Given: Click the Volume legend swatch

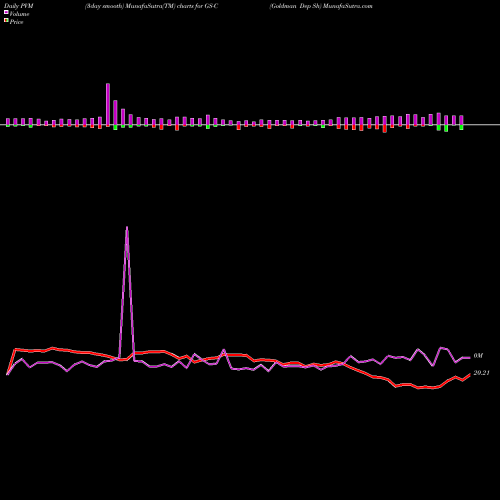Looking at the screenshot, I should (x=6, y=12).
